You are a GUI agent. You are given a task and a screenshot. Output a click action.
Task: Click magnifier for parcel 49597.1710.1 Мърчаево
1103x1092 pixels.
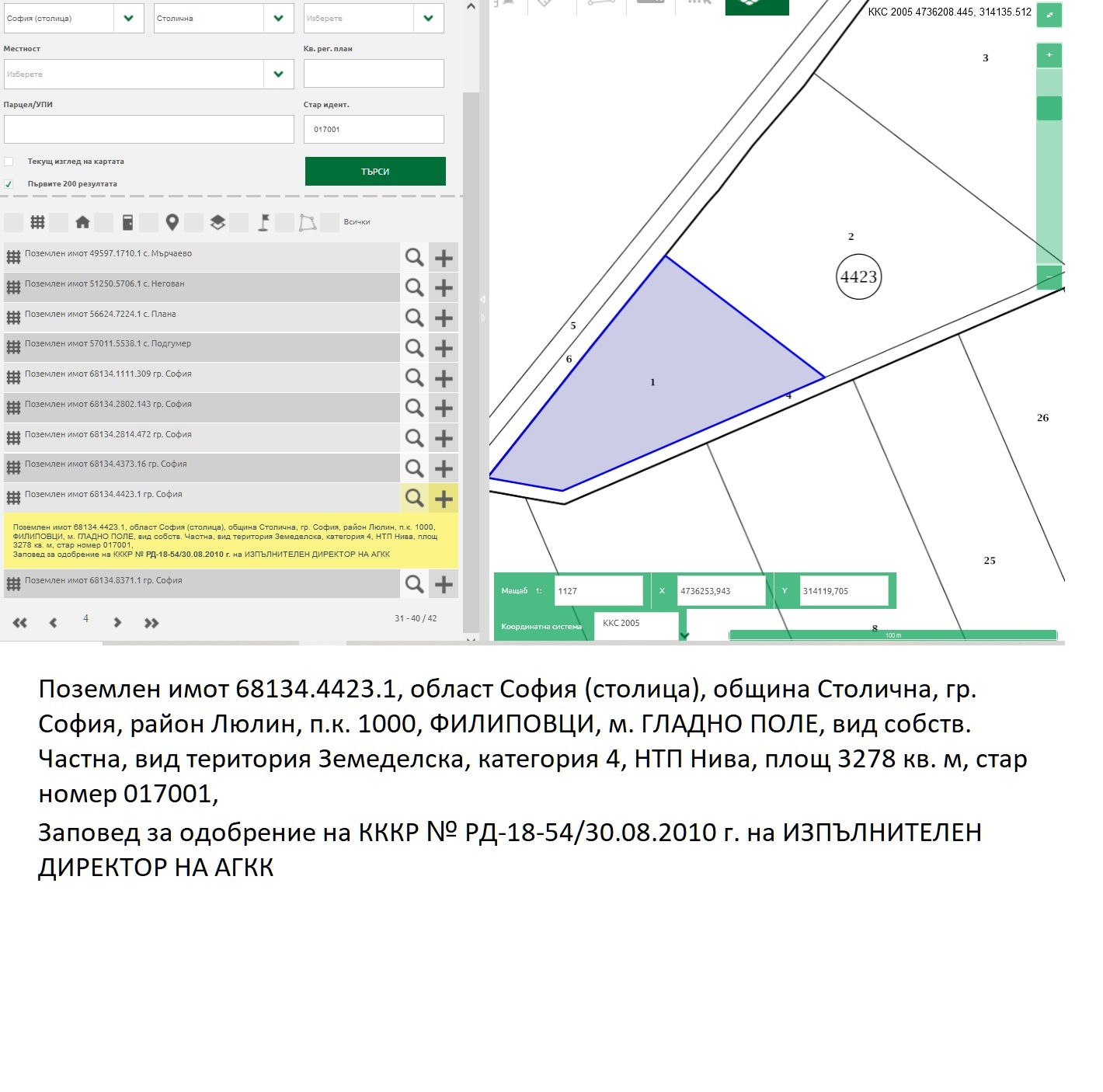point(414,258)
